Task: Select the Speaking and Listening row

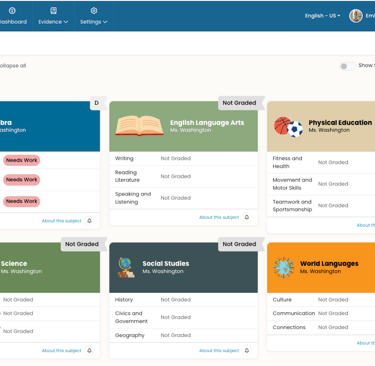Action: pyautogui.click(x=183, y=198)
